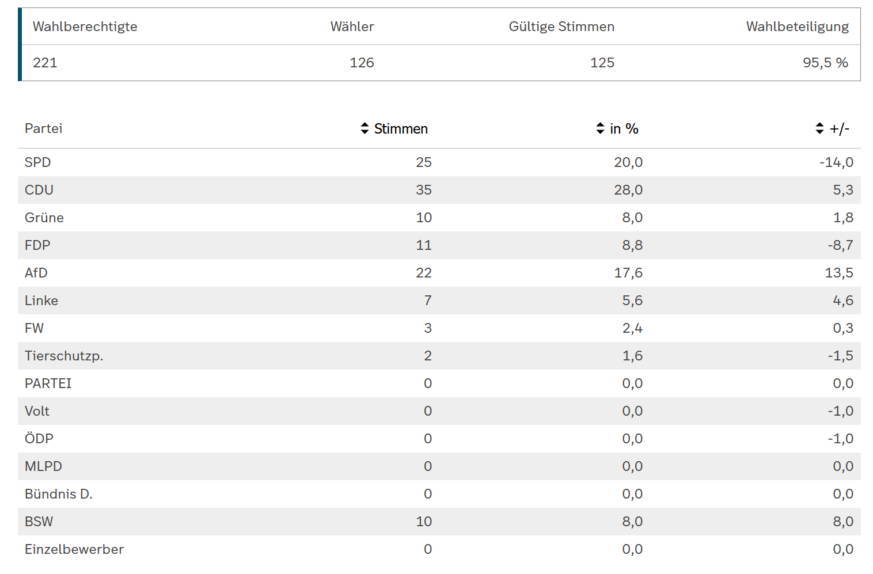Viewport: 873px width, 574px height.
Task: Click the sort arrows beside Stimmen
Action: (365, 129)
